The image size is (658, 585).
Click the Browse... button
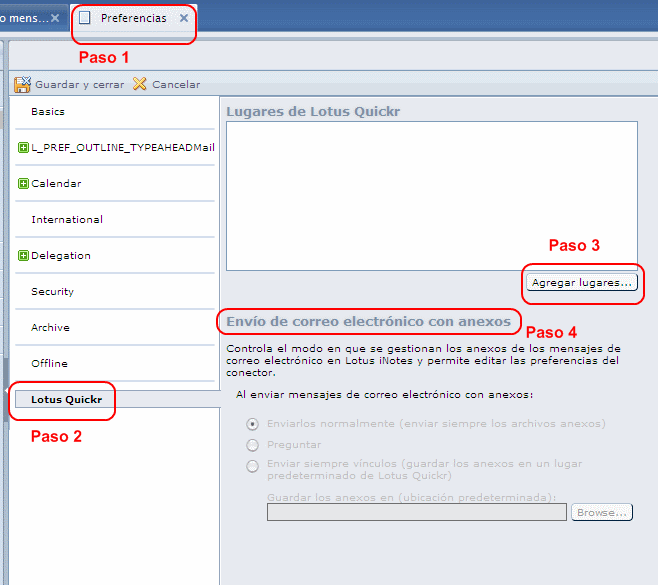tap(602, 512)
